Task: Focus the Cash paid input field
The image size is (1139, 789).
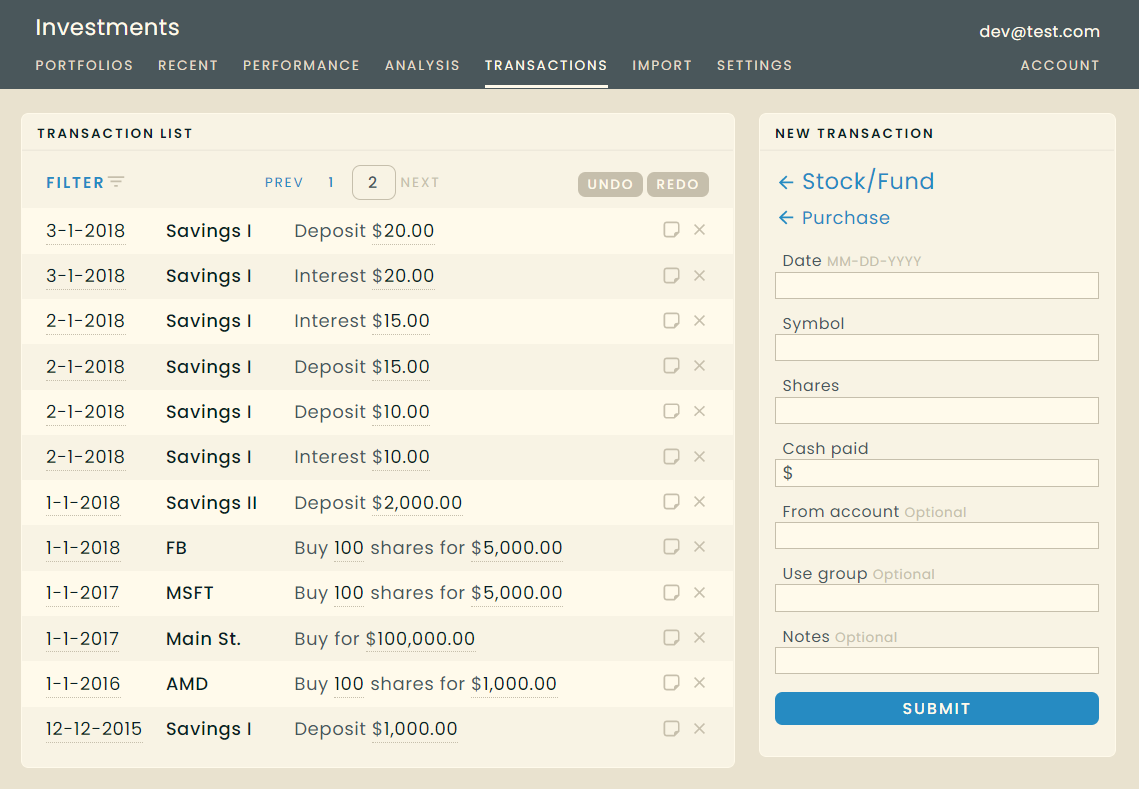Action: (936, 473)
